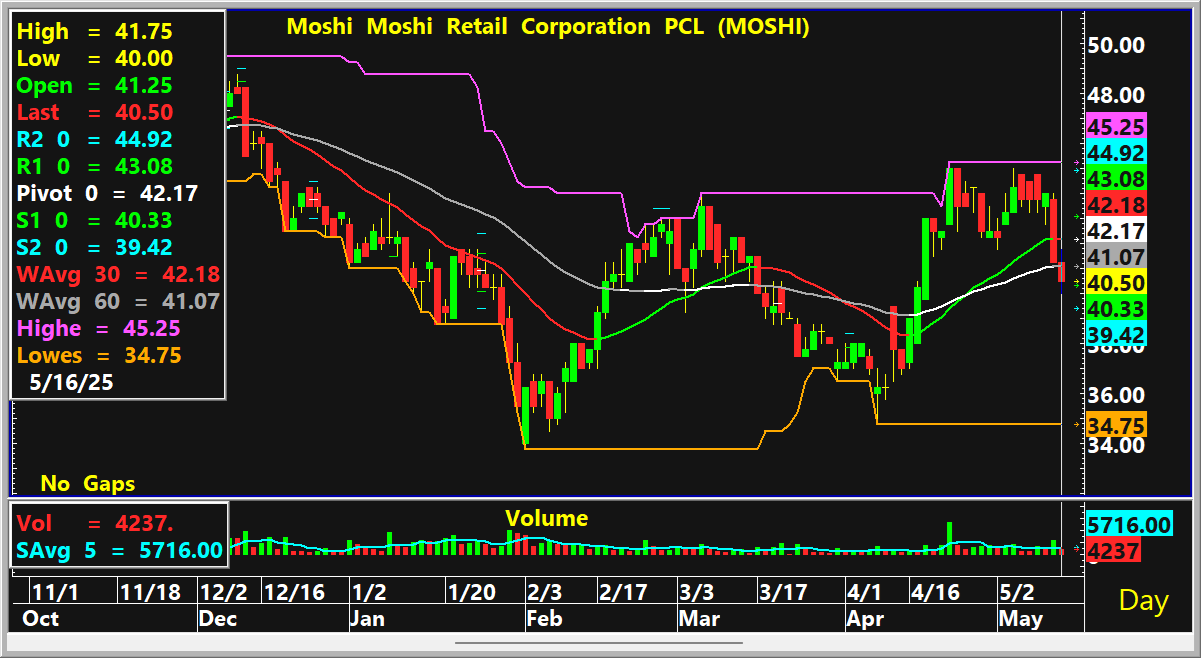Click the yellow 40.50 last price tag
Image resolution: width=1201 pixels, height=658 pixels.
coord(1116,283)
